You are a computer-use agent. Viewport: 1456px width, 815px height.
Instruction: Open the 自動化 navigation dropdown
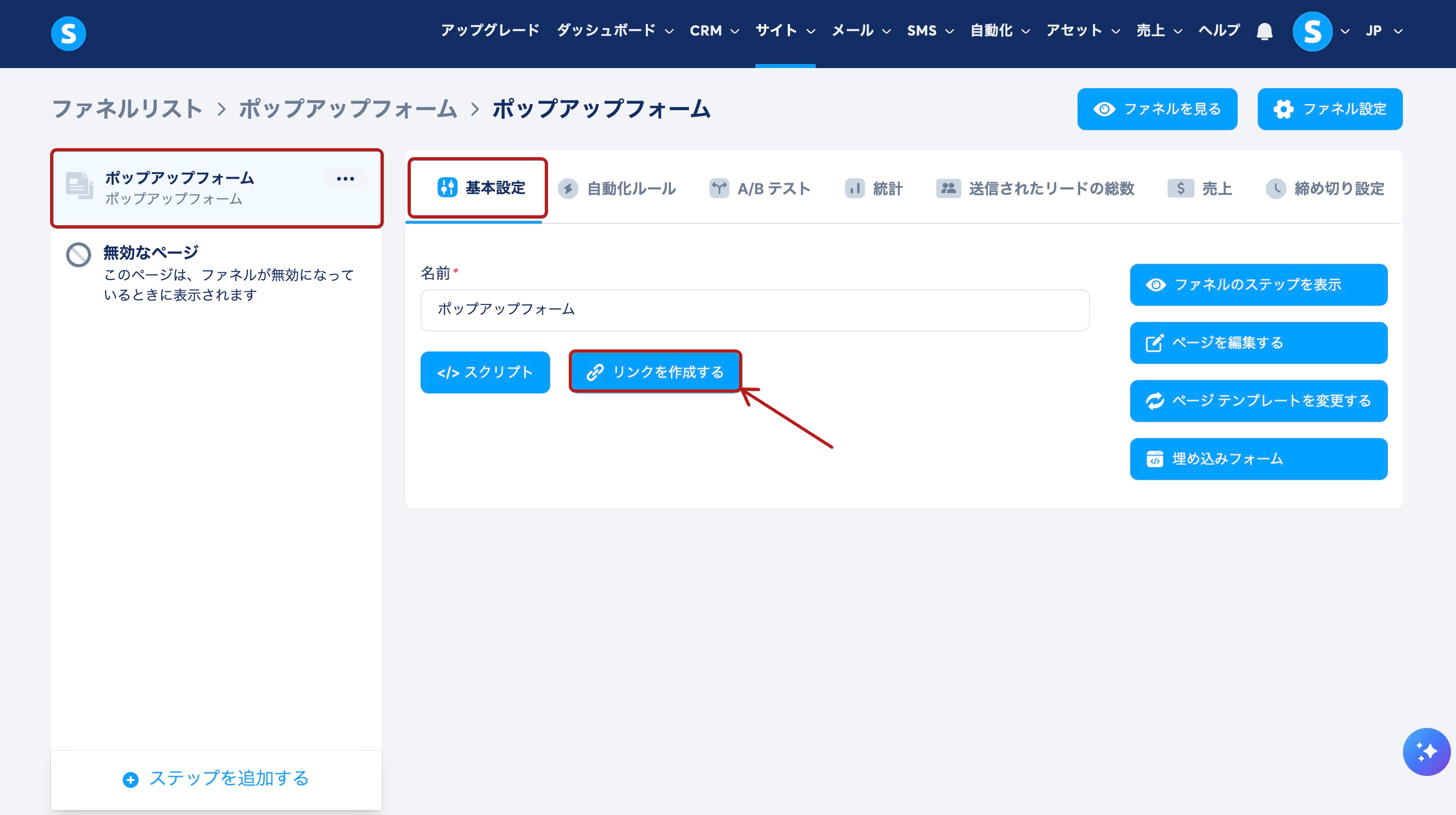999,31
